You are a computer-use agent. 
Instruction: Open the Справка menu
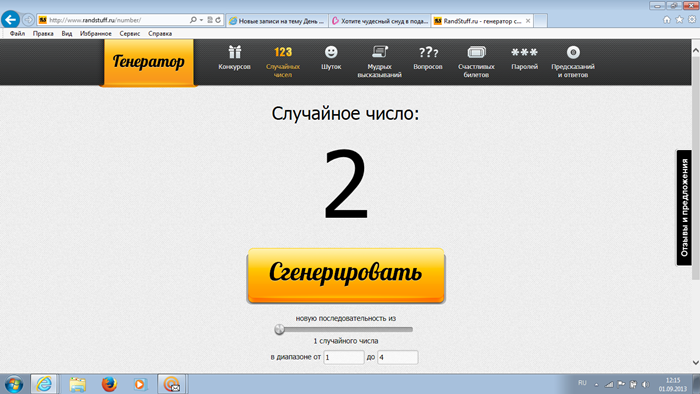pos(160,33)
